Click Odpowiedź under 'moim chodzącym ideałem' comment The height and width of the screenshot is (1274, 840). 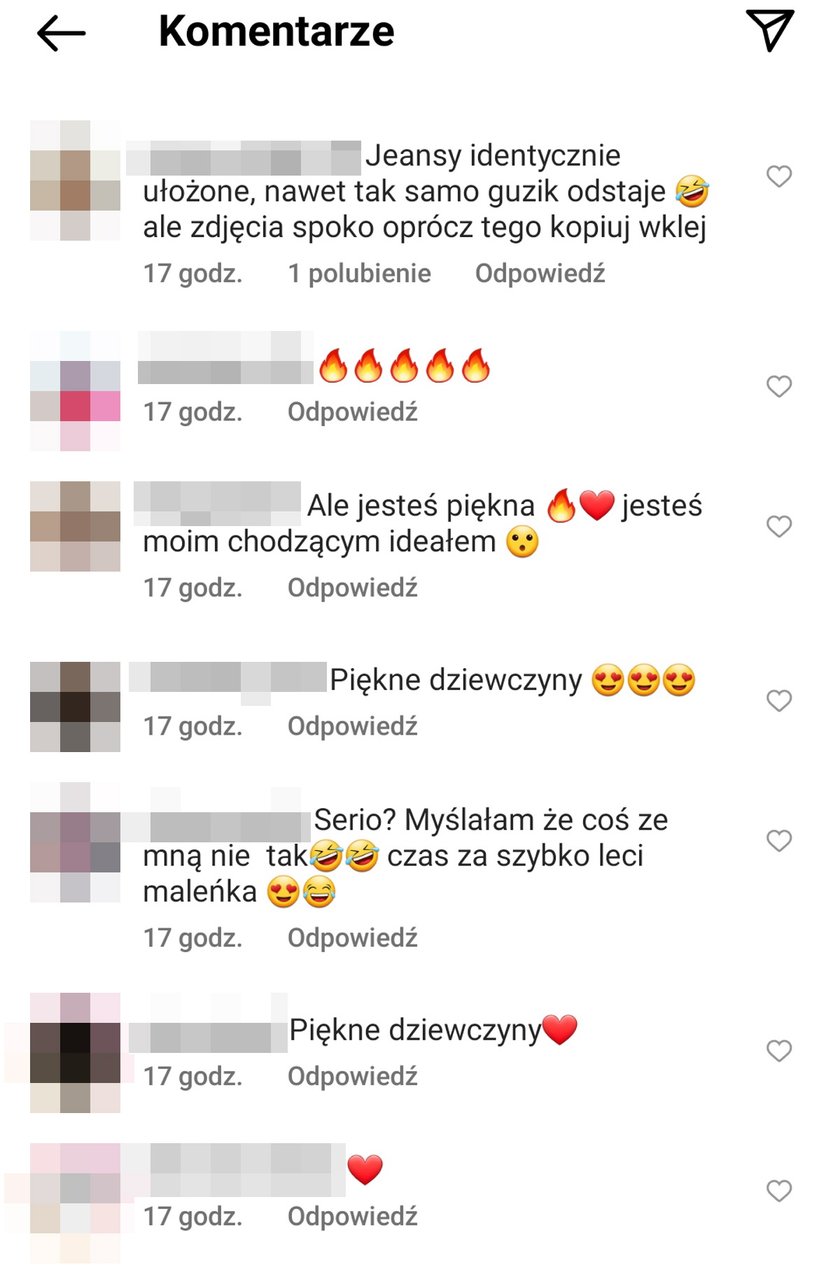point(352,588)
